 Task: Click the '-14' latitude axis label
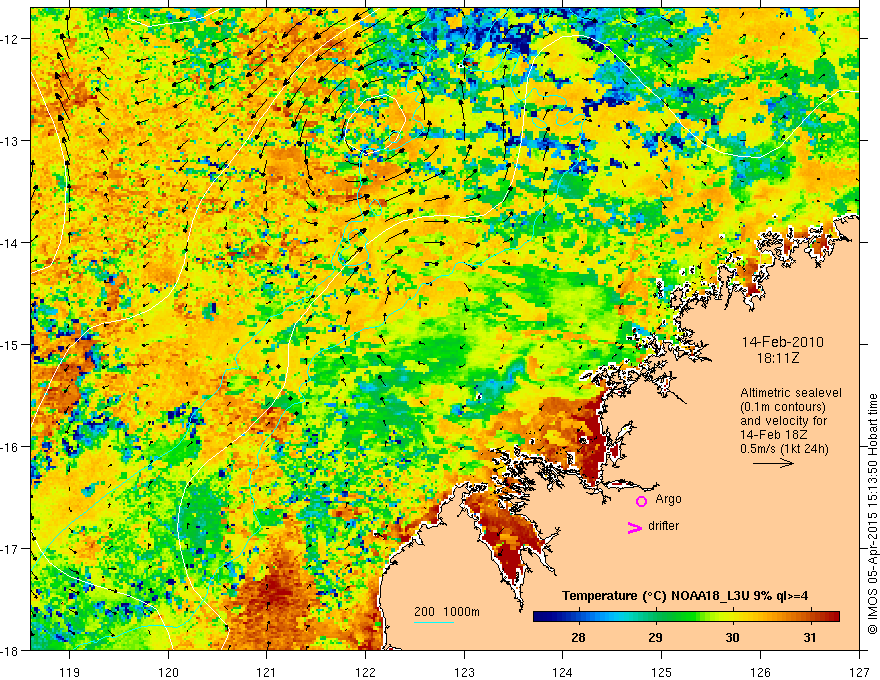(10, 243)
